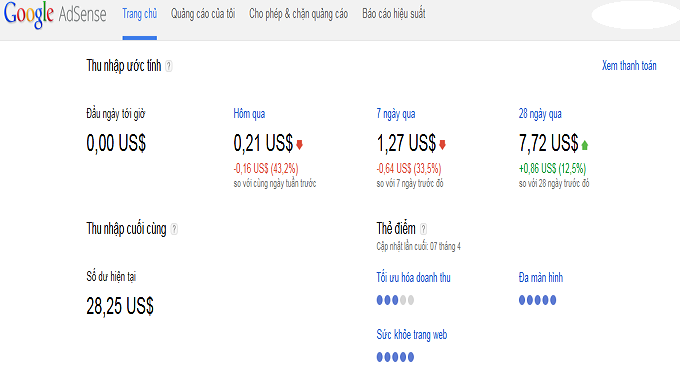Click green up arrow next to 7,72 US$
Image resolution: width=680 pixels, height=367 pixels.
pyautogui.click(x=585, y=144)
